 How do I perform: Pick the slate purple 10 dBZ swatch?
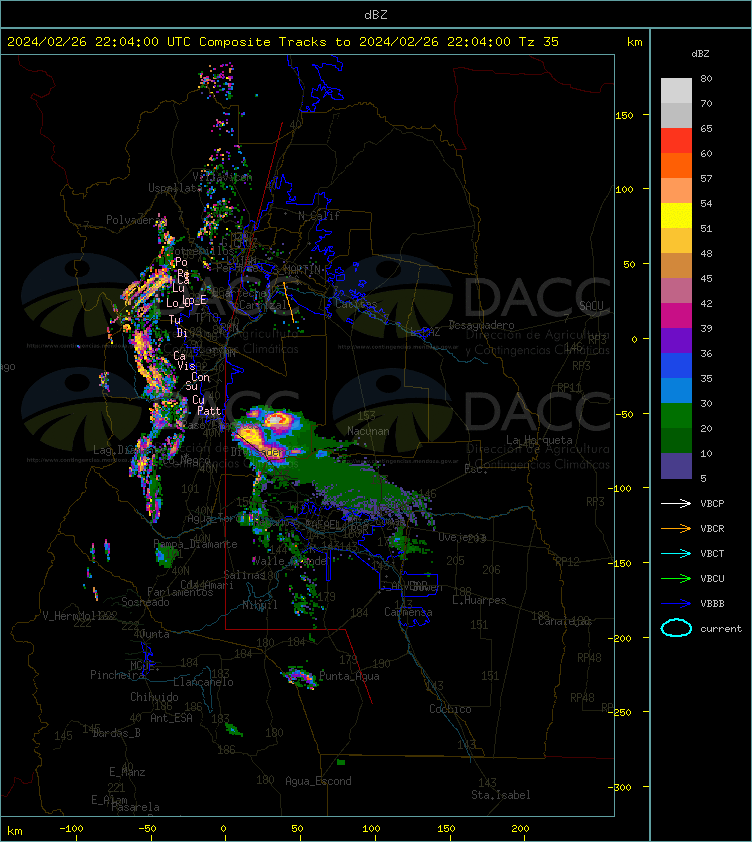(676, 466)
